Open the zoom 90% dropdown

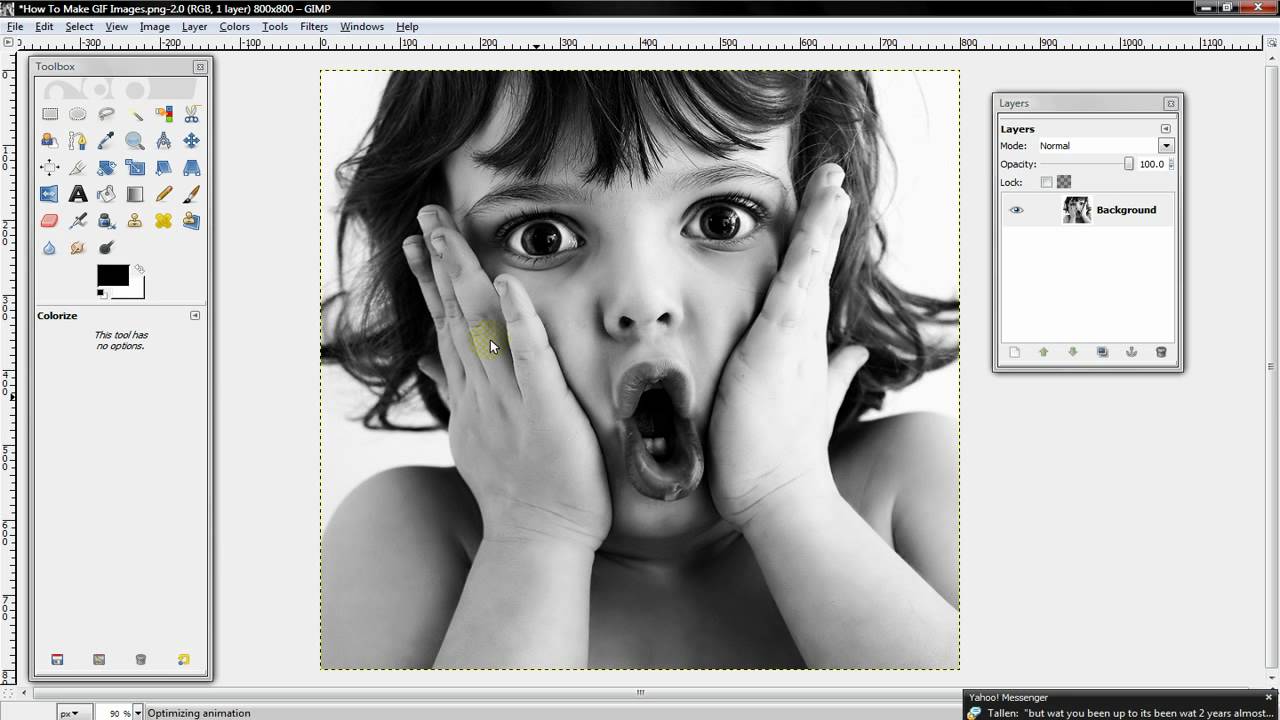(137, 713)
